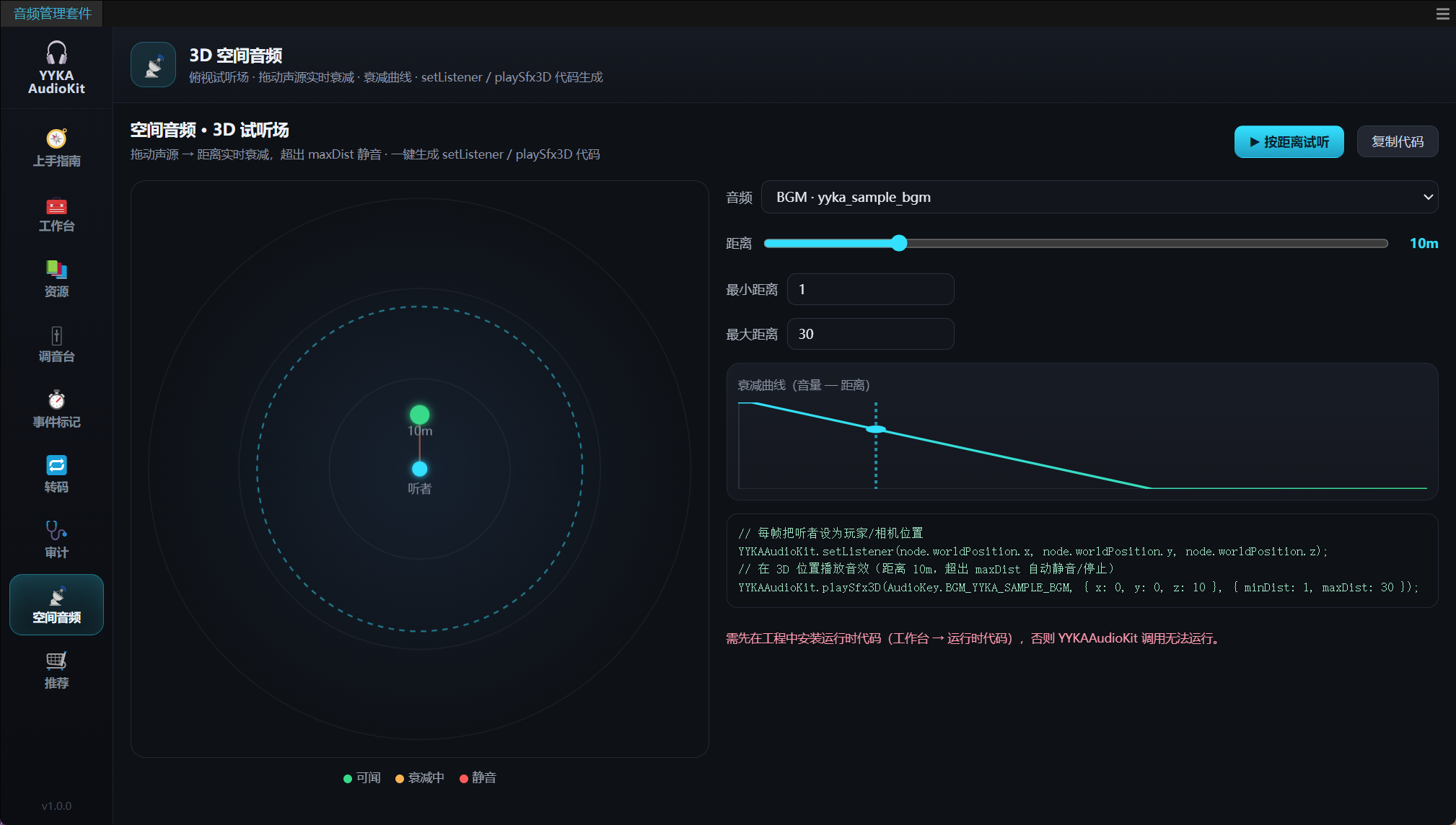Open the 审计 audit page
1456x825 pixels.
(56, 540)
